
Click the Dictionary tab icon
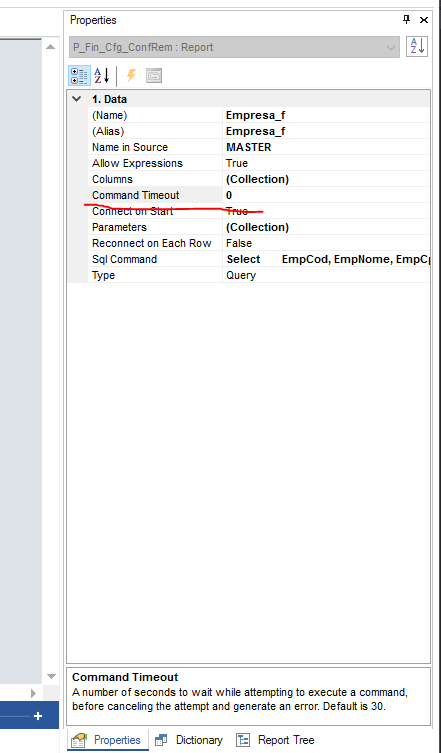pos(160,740)
